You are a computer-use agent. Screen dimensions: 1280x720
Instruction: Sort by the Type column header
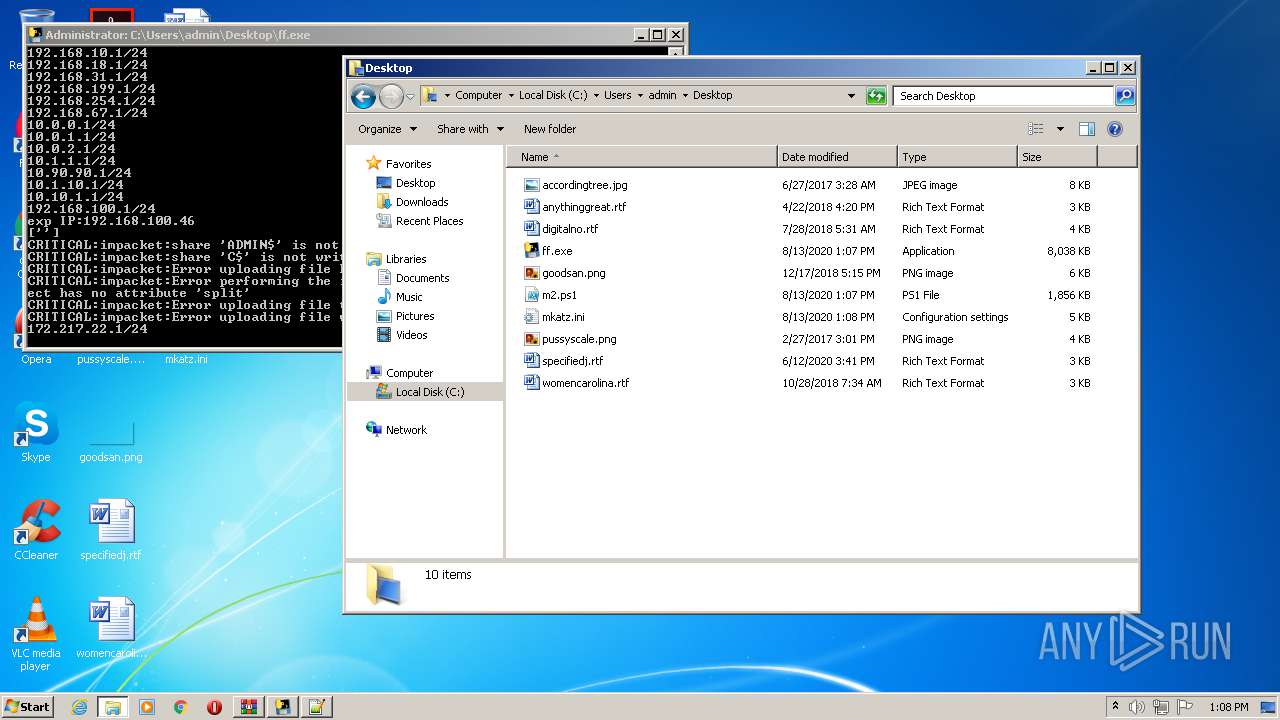957,157
